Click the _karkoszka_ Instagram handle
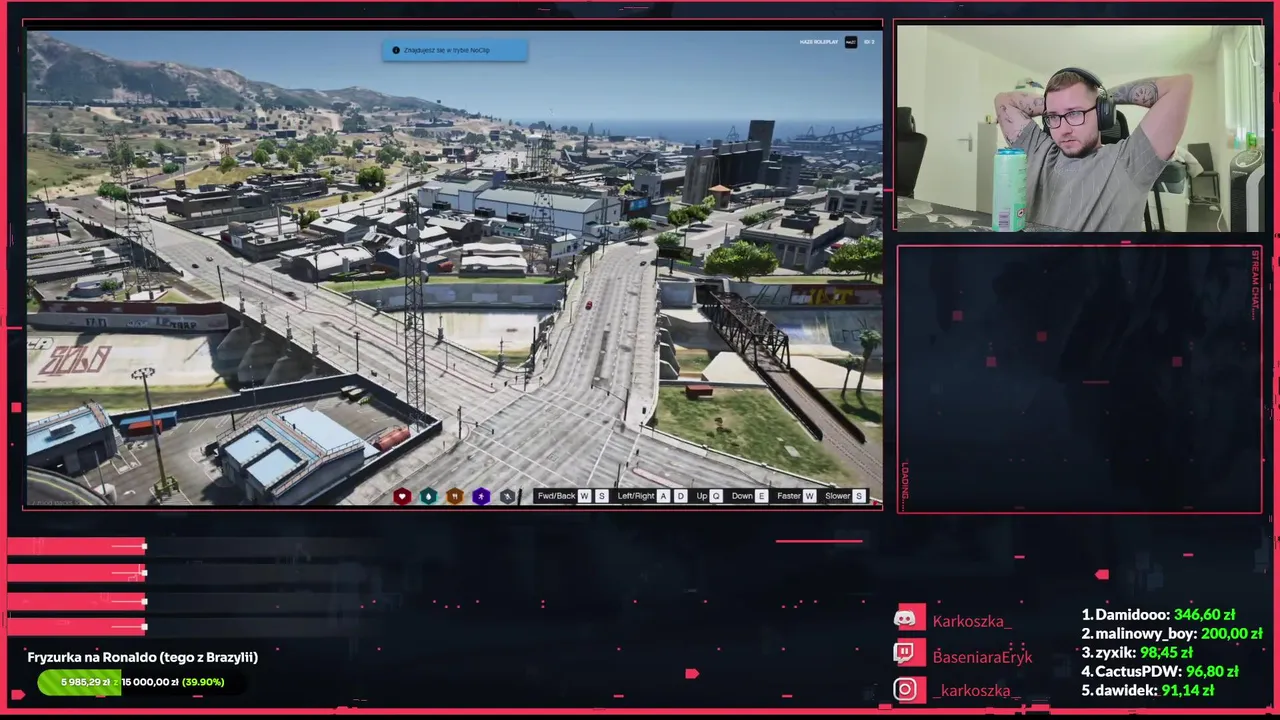The width and height of the screenshot is (1280, 720). [976, 691]
